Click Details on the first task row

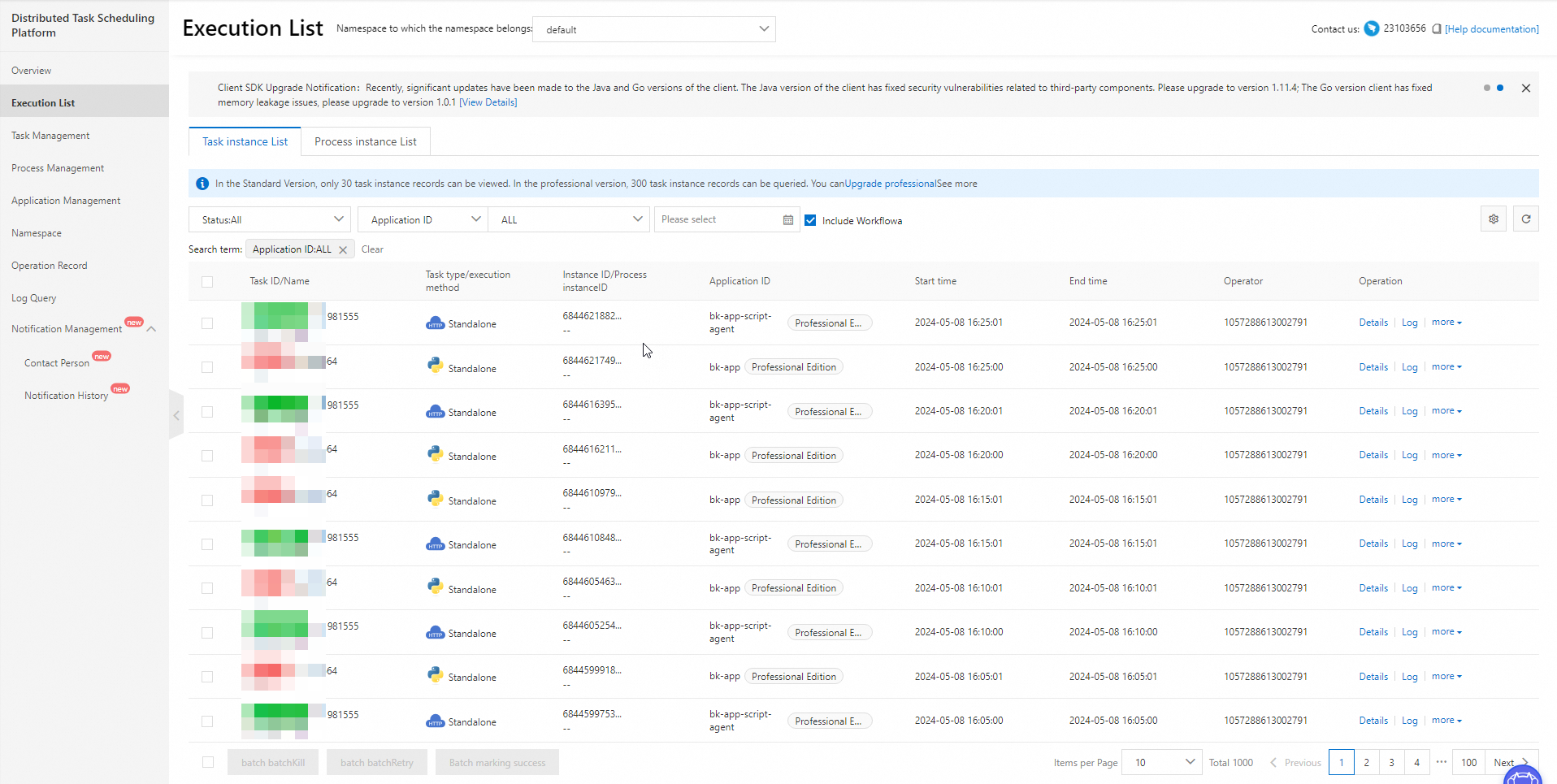click(1373, 322)
